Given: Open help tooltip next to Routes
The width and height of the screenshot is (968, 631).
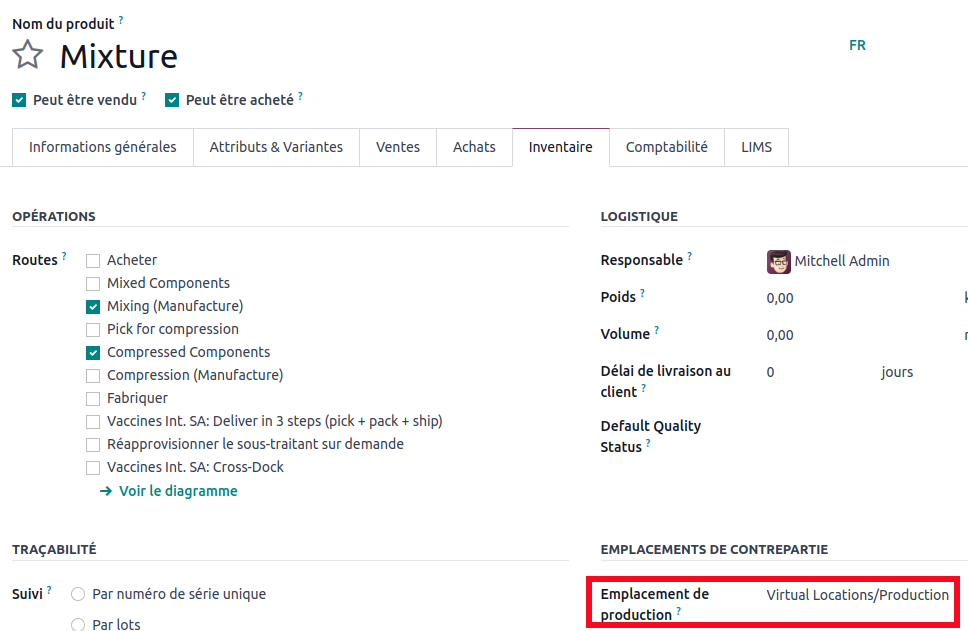Looking at the screenshot, I should tap(64, 257).
